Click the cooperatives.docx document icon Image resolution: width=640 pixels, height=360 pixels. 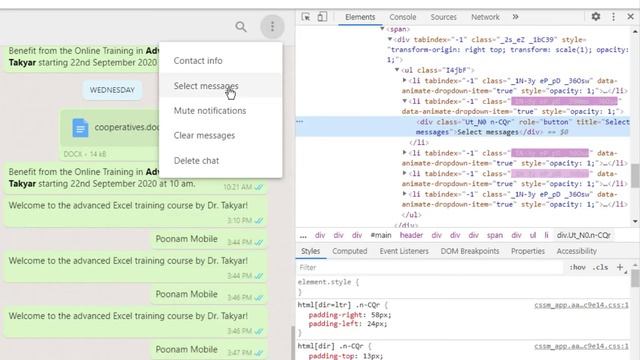80,128
